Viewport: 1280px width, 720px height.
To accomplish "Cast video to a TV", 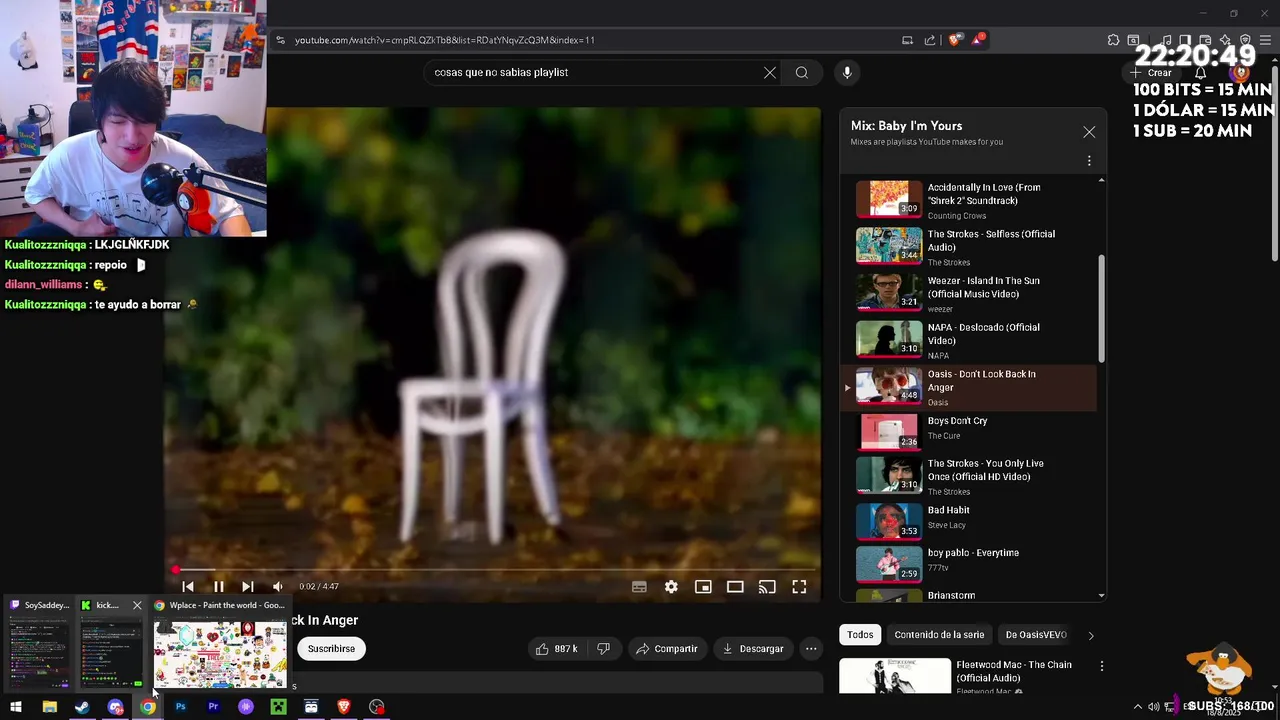I will pos(767,587).
